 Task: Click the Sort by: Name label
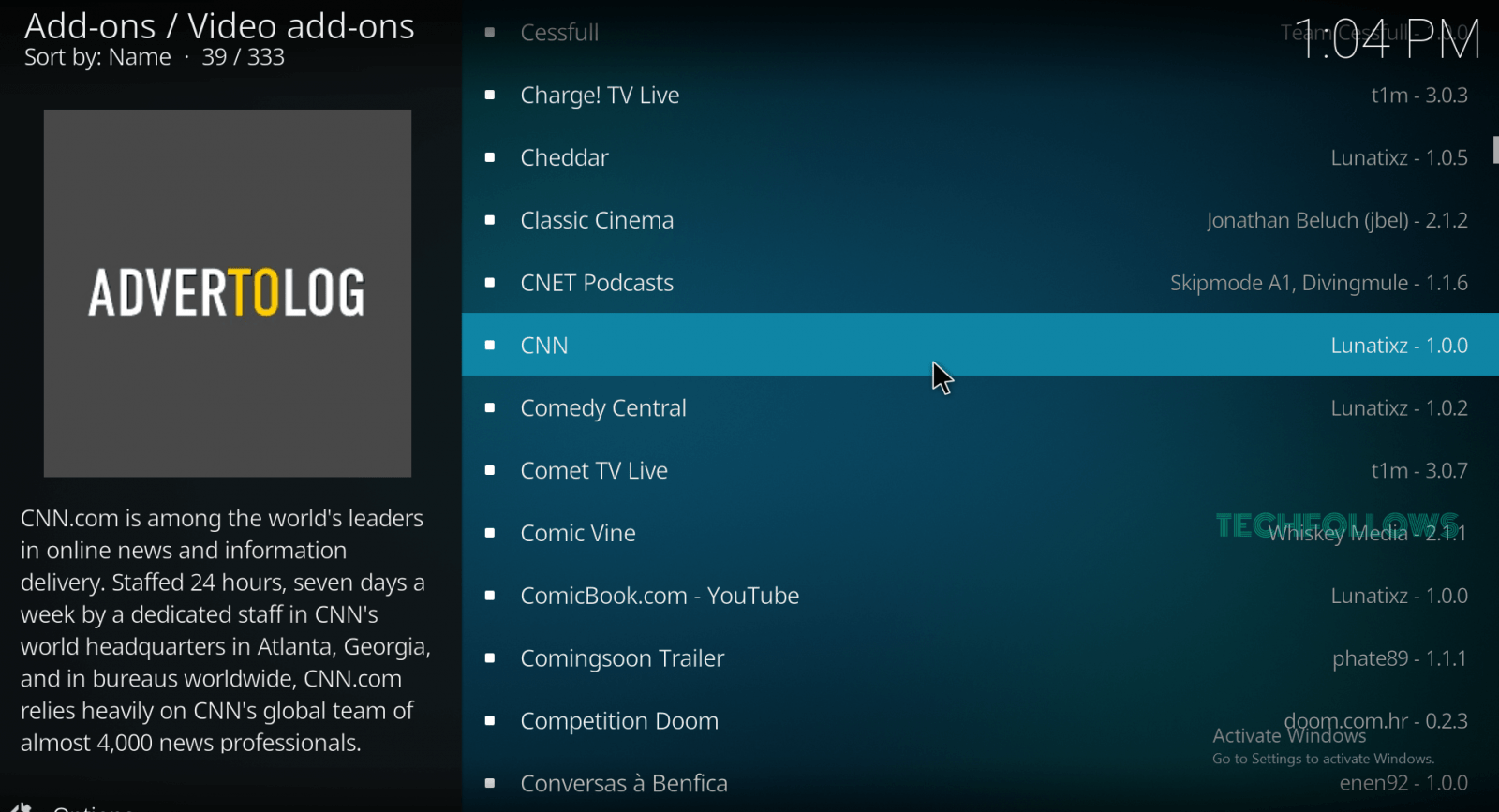[x=97, y=57]
